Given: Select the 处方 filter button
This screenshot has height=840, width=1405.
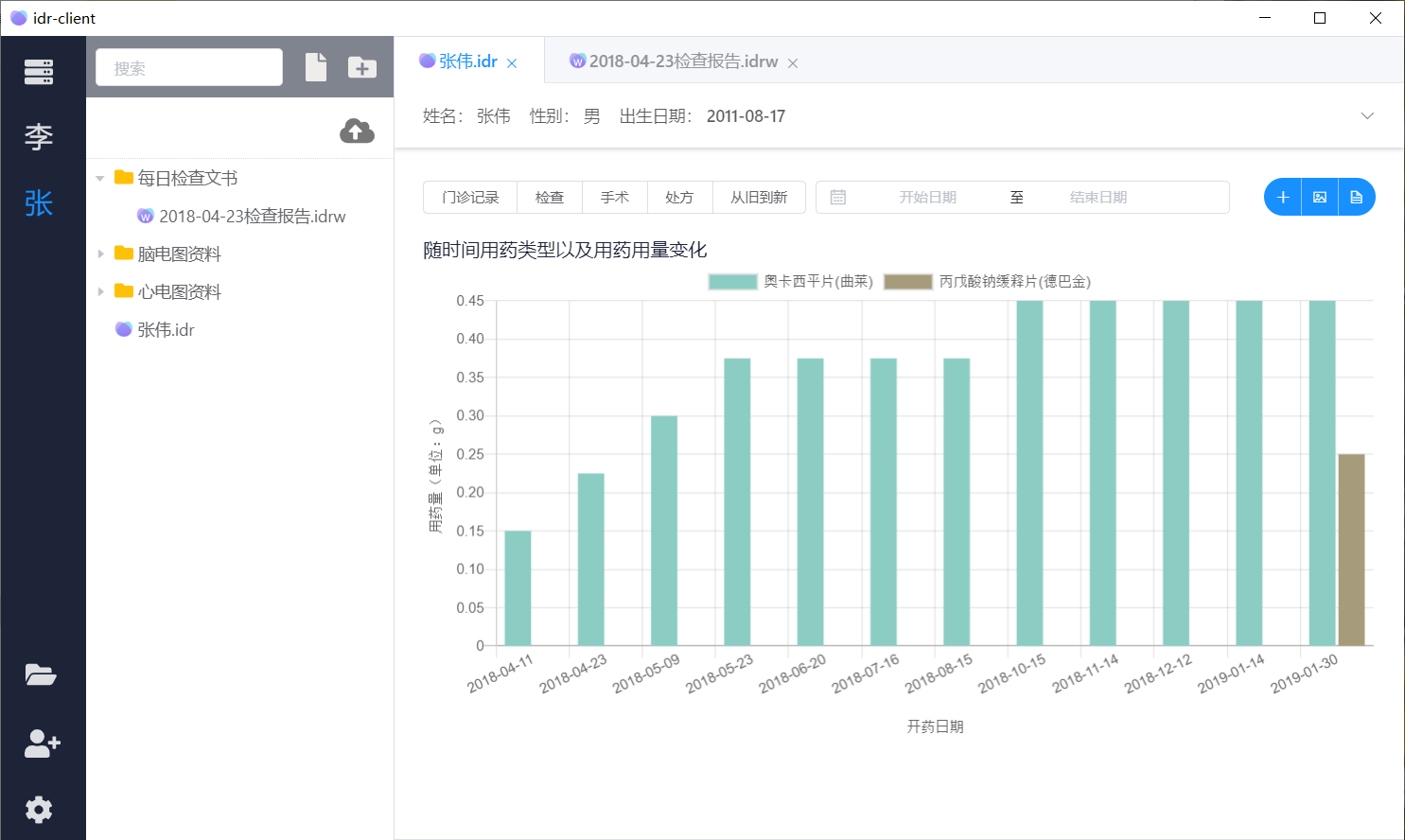Looking at the screenshot, I should coord(679,197).
